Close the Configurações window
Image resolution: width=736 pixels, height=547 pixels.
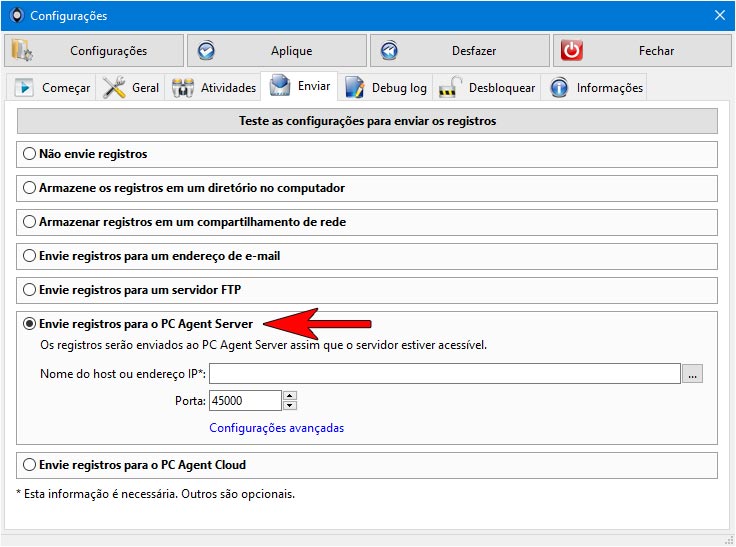720,15
